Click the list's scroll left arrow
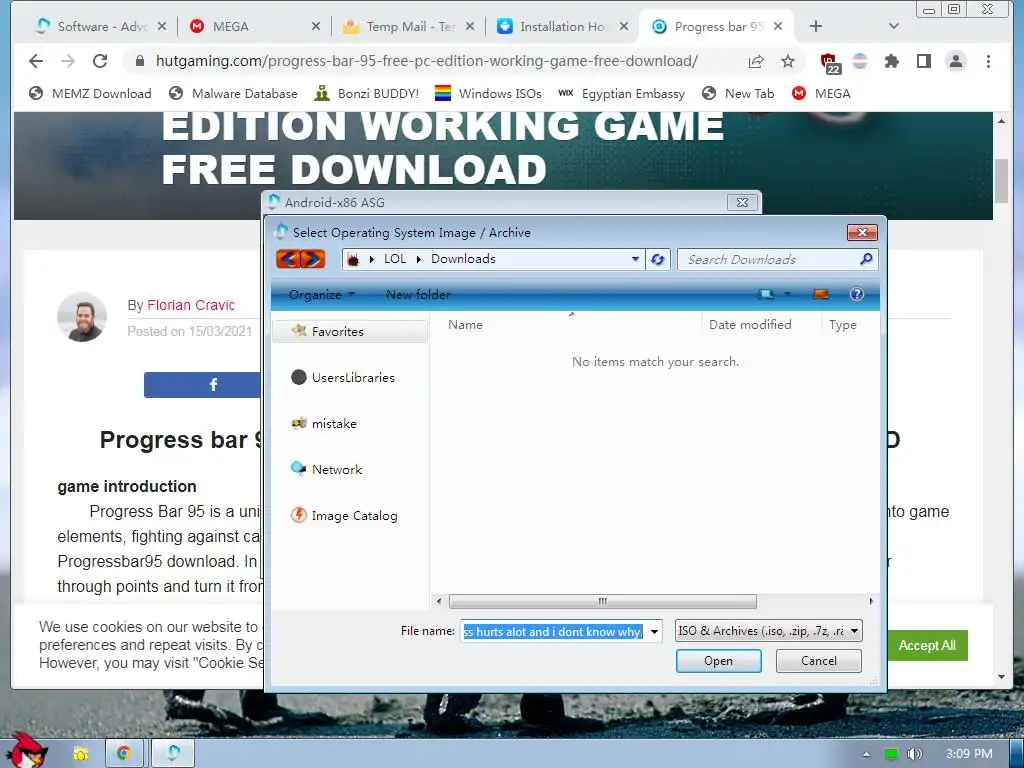 click(x=439, y=601)
